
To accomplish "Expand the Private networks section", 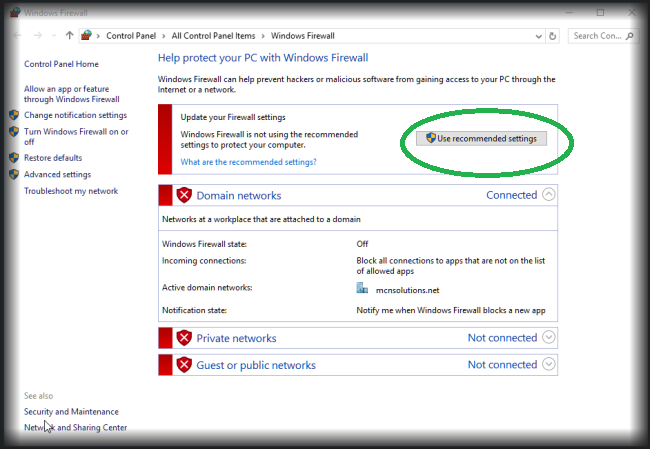I will 548,337.
